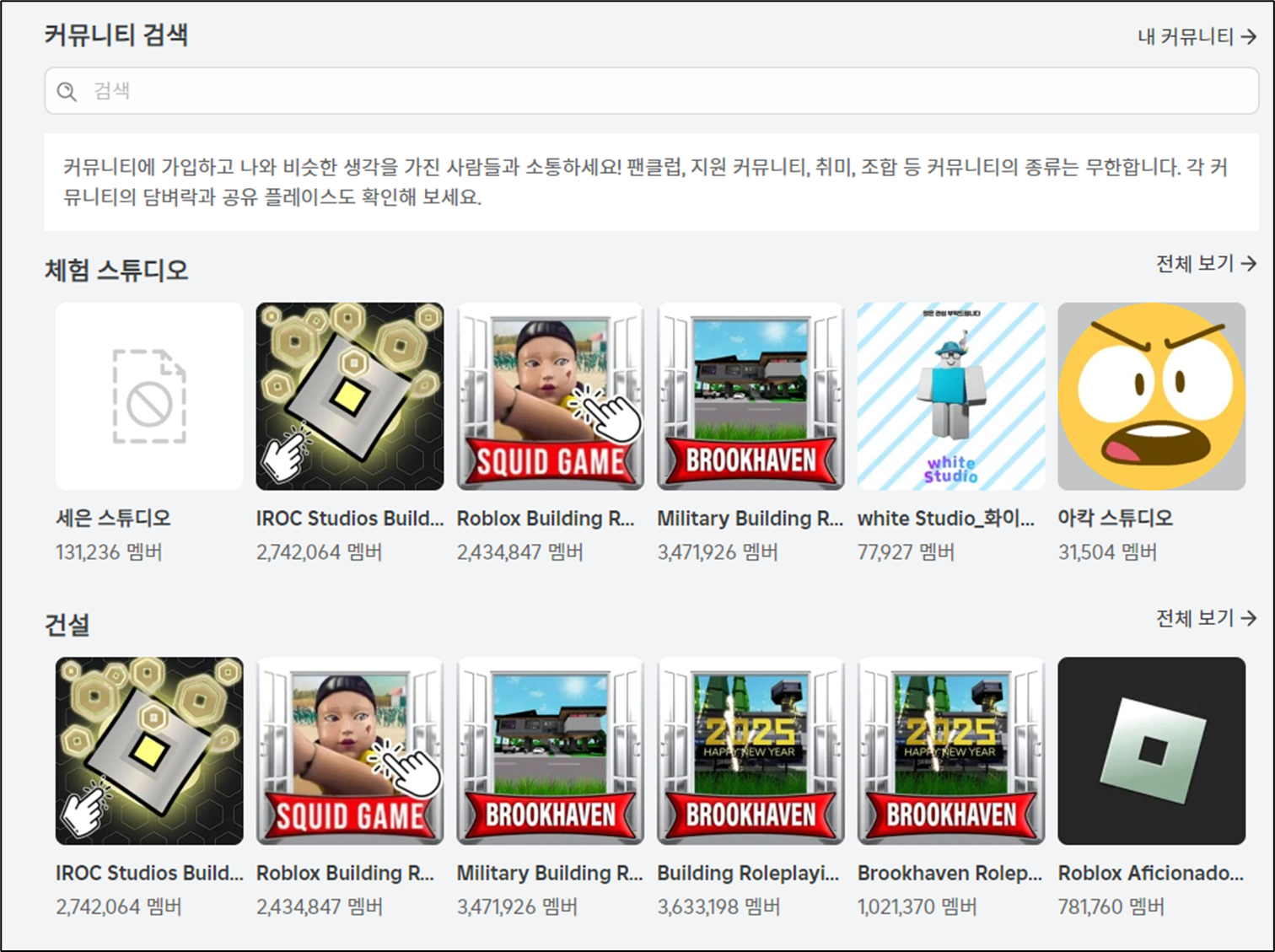
Task: Open the 내 커뮤니티 link
Action: [1197, 36]
